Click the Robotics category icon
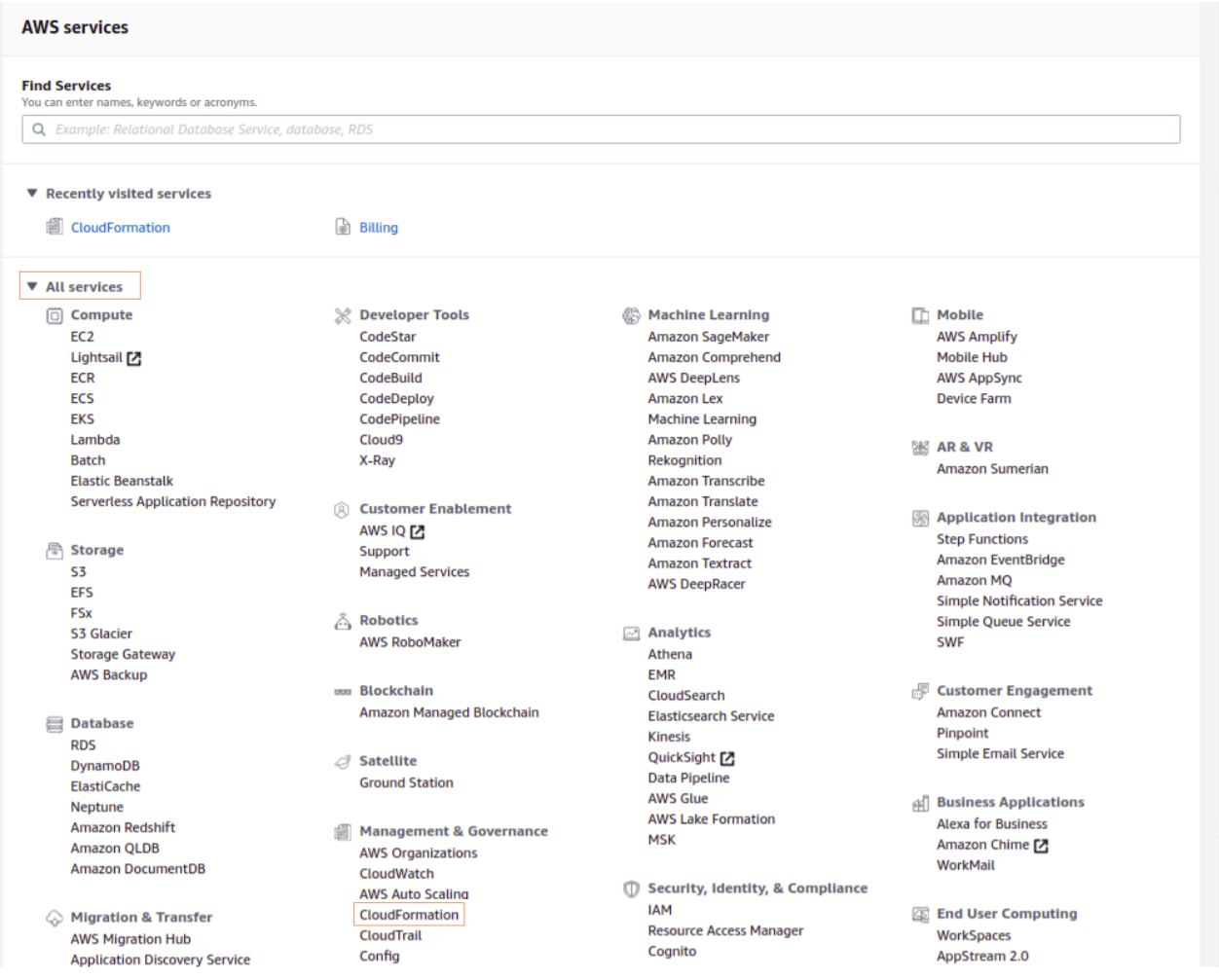This screenshot has width=1219, height=980. (x=343, y=621)
